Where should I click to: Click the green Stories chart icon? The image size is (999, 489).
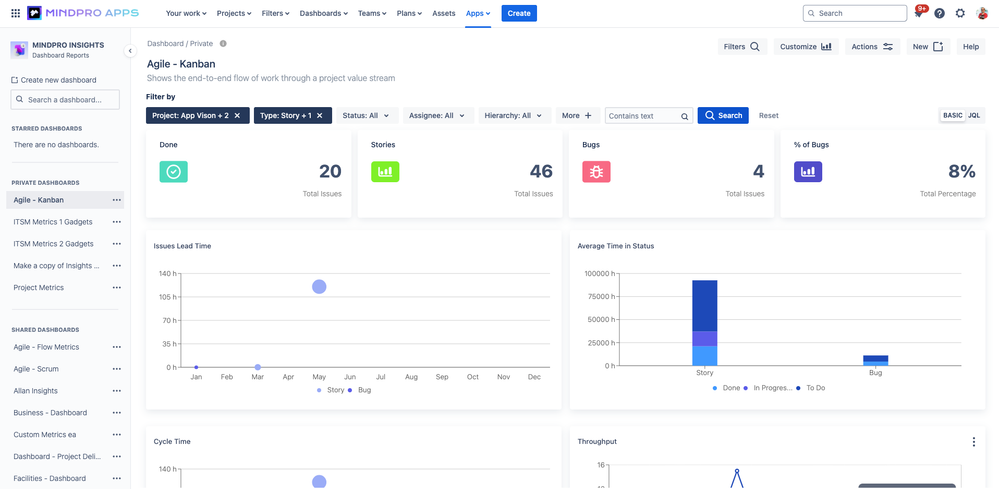coord(385,171)
